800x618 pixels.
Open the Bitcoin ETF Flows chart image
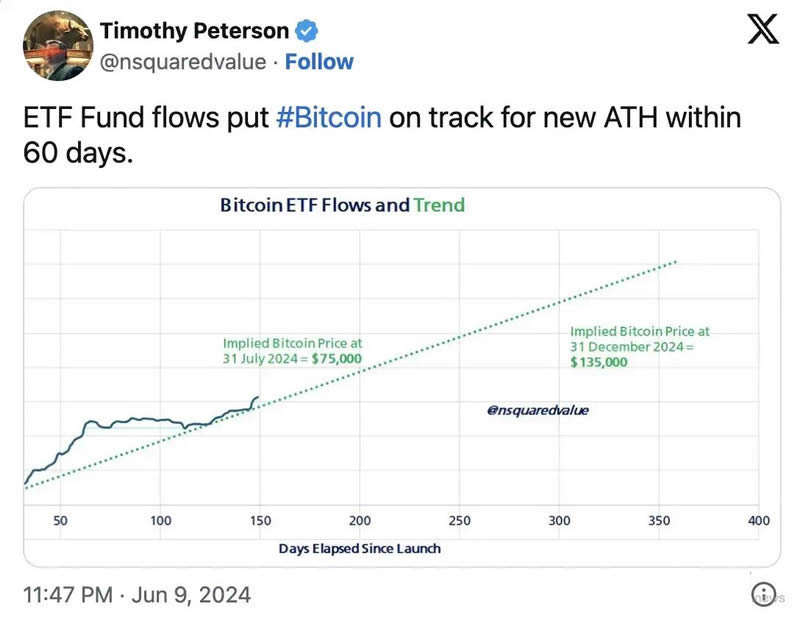pos(402,377)
